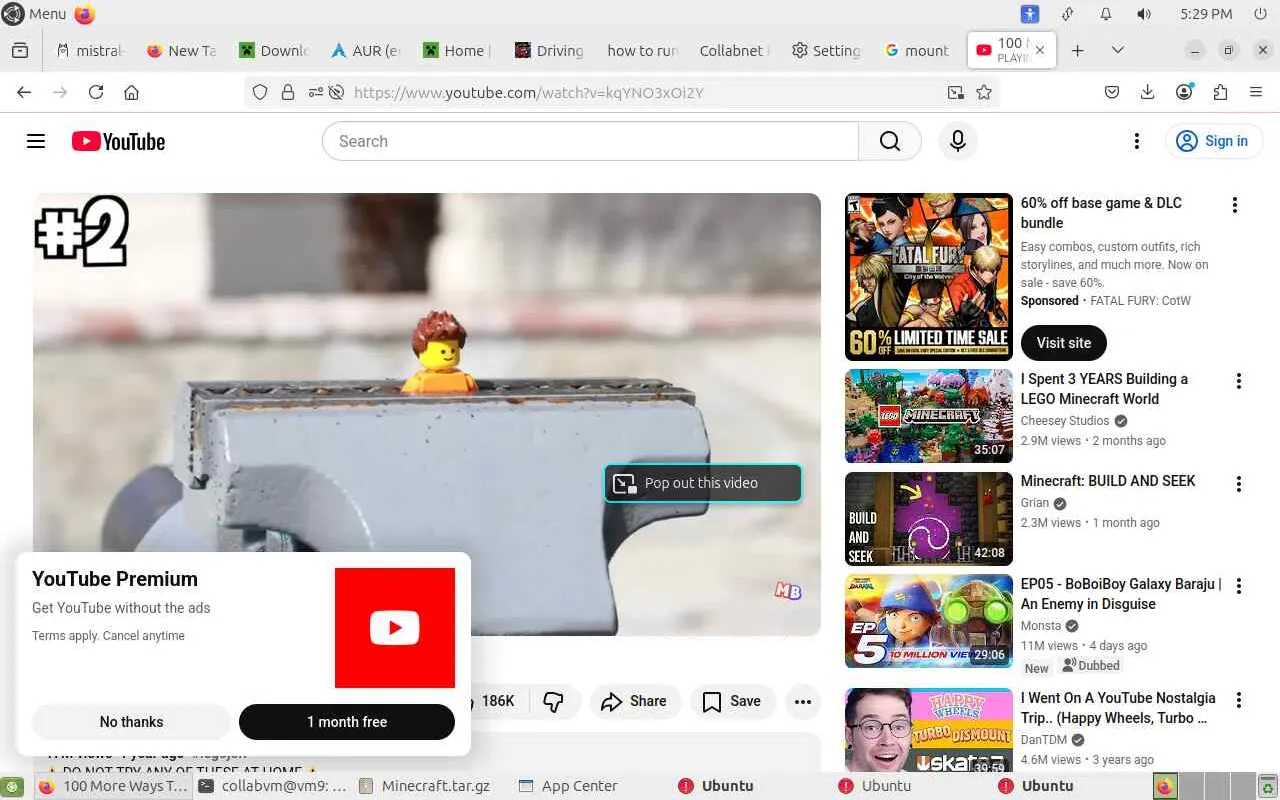Open the Firefox downloads panel
Viewport: 1280px width, 800px height.
click(1147, 92)
